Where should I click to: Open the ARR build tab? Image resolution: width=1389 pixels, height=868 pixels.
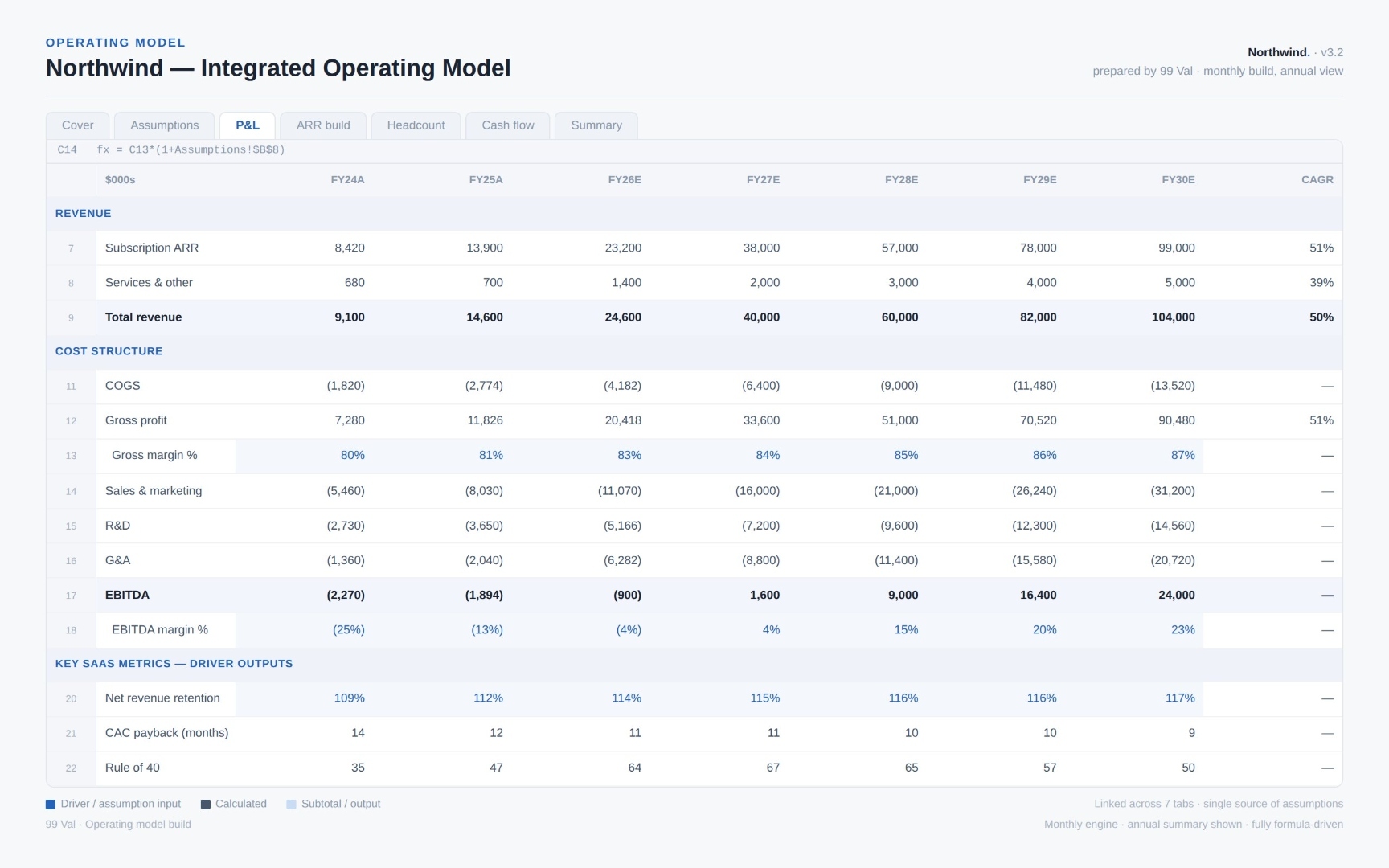click(x=323, y=125)
